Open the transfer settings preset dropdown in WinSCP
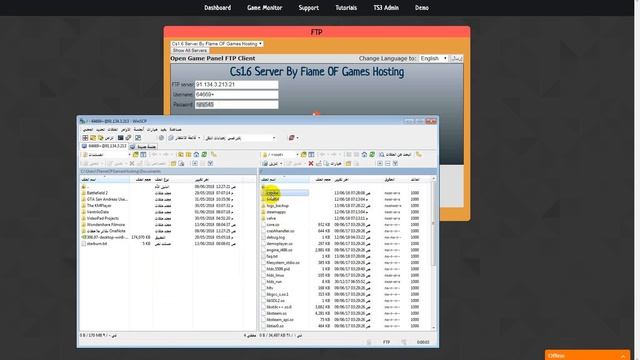The height and width of the screenshot is (360, 640). [x=241, y=138]
